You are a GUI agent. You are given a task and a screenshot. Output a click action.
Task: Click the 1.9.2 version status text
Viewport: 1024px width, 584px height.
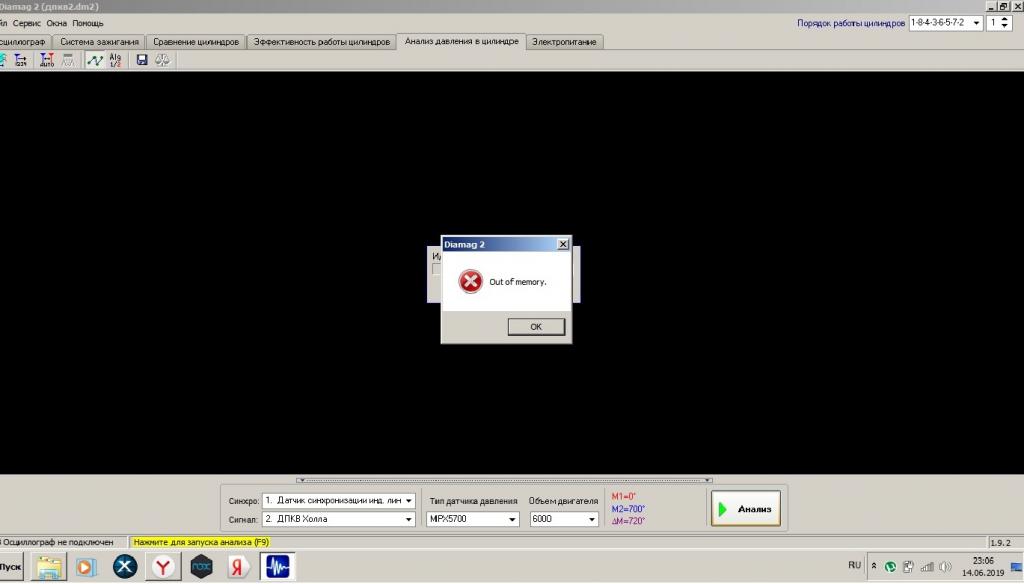pos(1000,543)
